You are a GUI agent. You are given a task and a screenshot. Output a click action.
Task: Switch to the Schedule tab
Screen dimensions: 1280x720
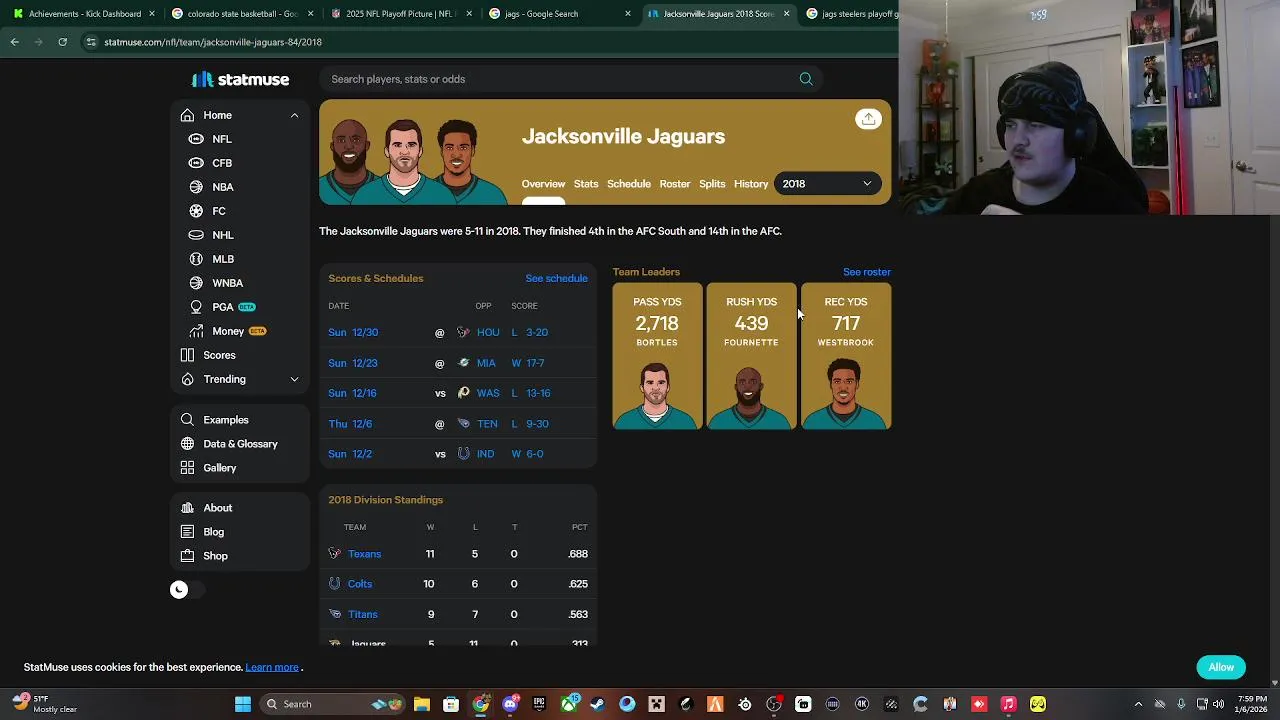coord(629,184)
